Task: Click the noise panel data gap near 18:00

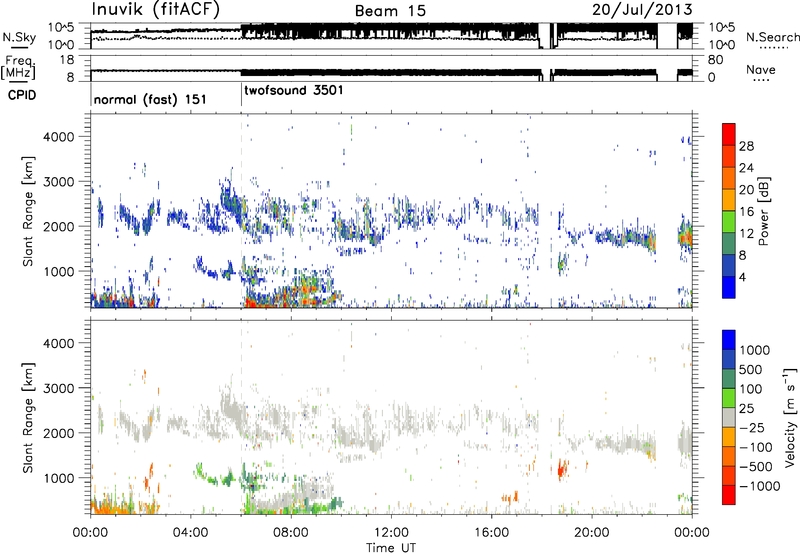Action: tap(547, 36)
